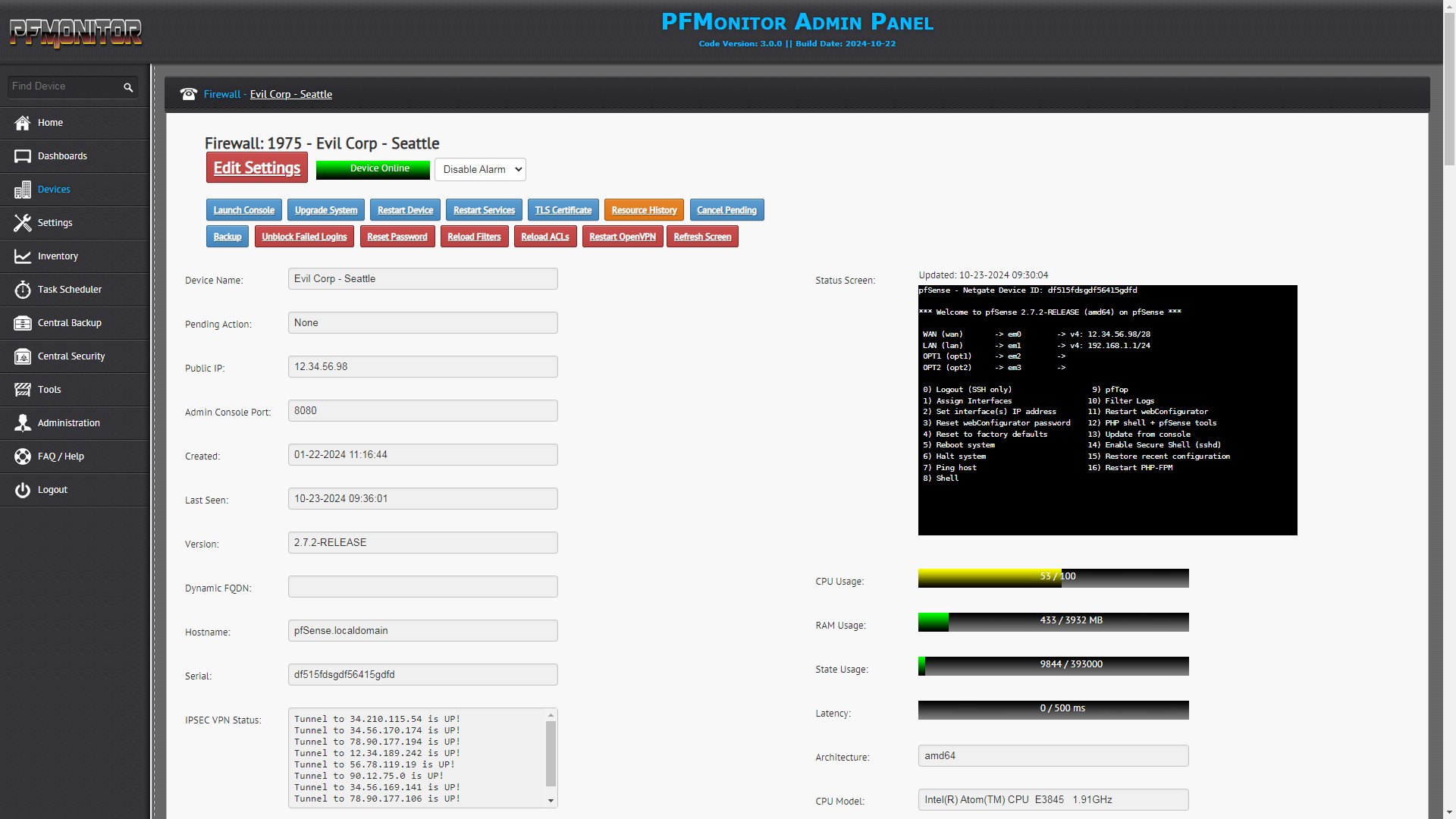
Task: Click Unblock Failed Logins
Action: [304, 237]
